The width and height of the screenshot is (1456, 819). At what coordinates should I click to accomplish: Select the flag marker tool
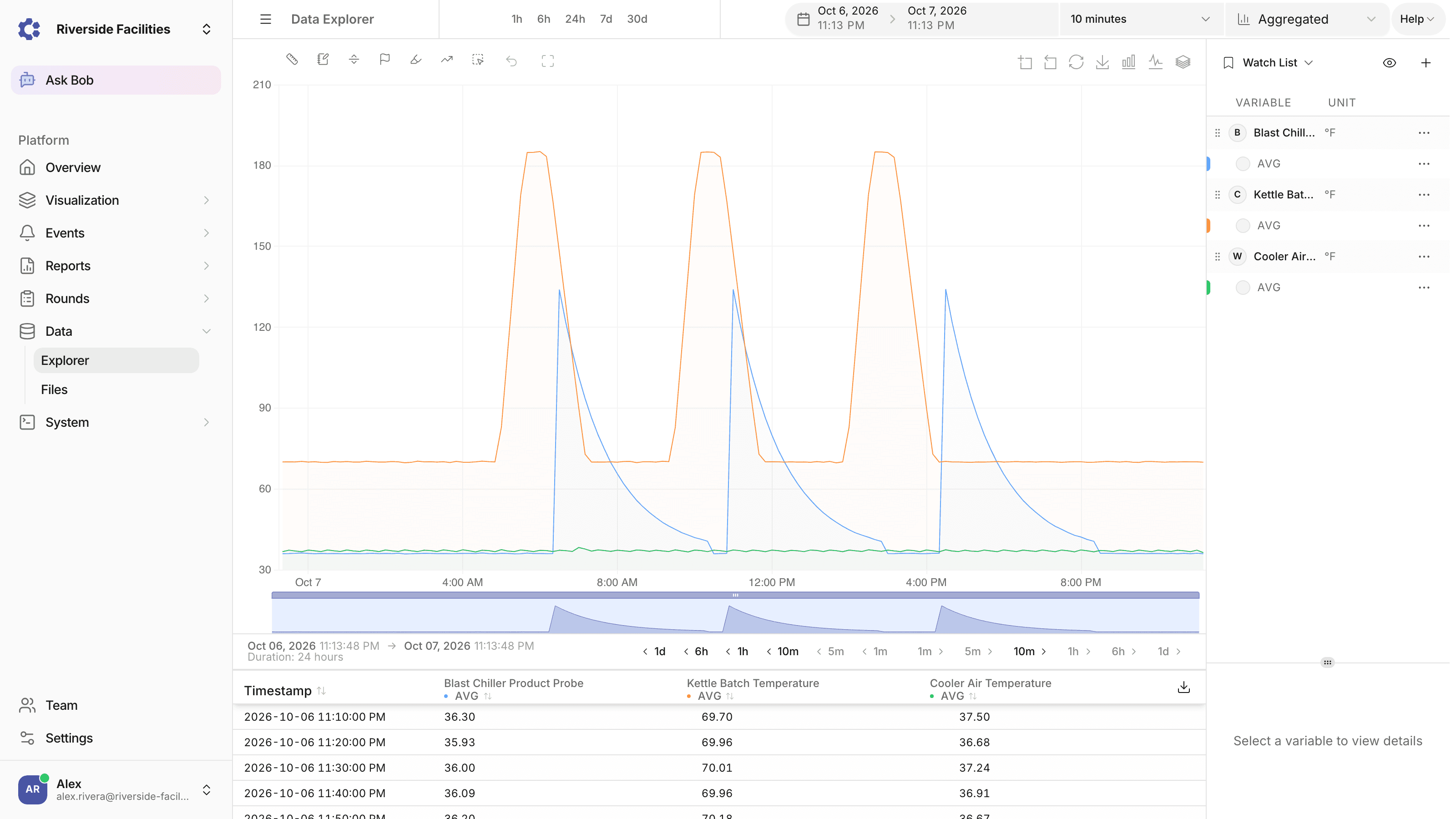385,59
